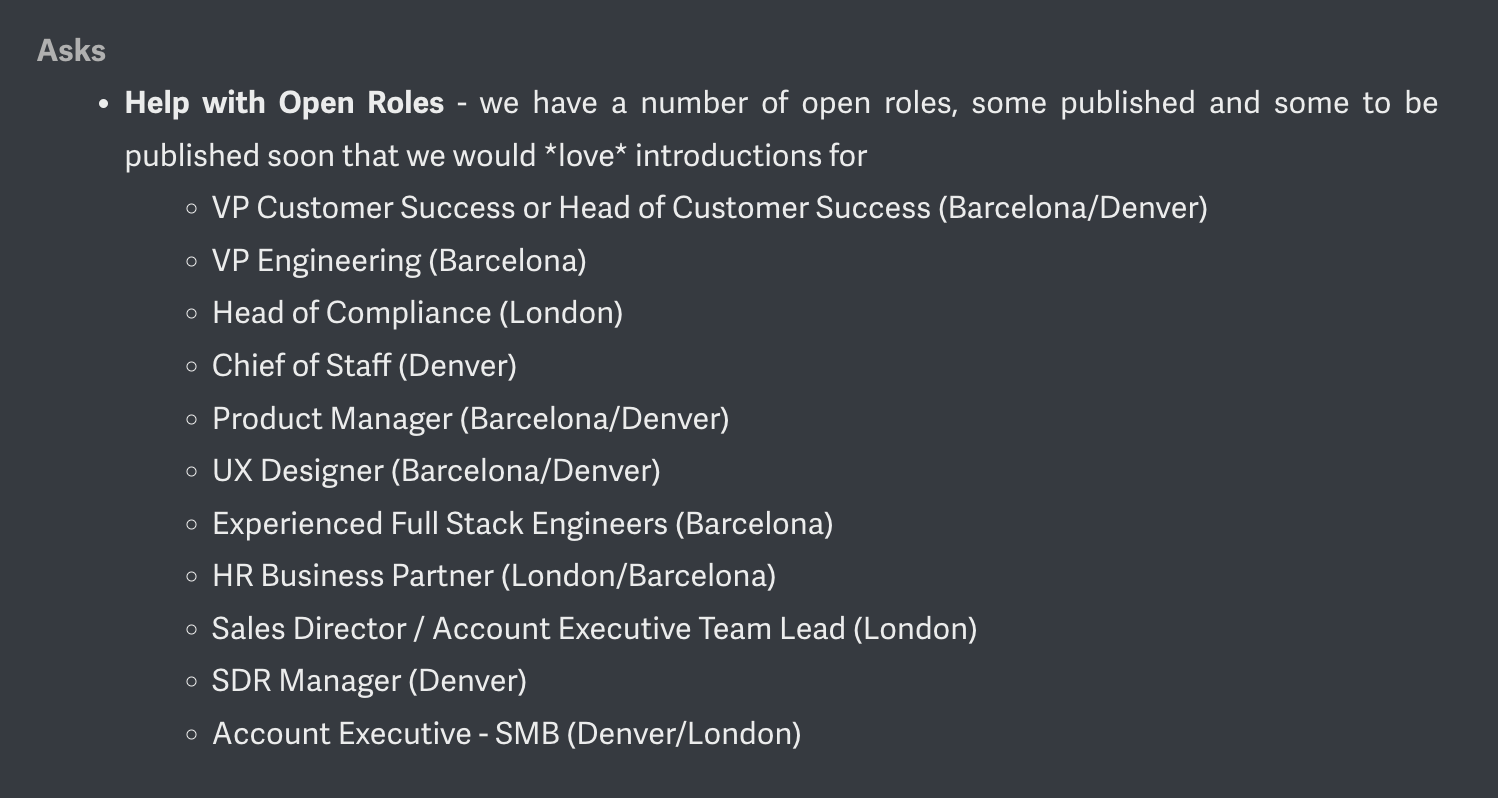The image size is (1498, 798).
Task: Click the SDR Manager (Denver) list item
Action: (x=369, y=681)
